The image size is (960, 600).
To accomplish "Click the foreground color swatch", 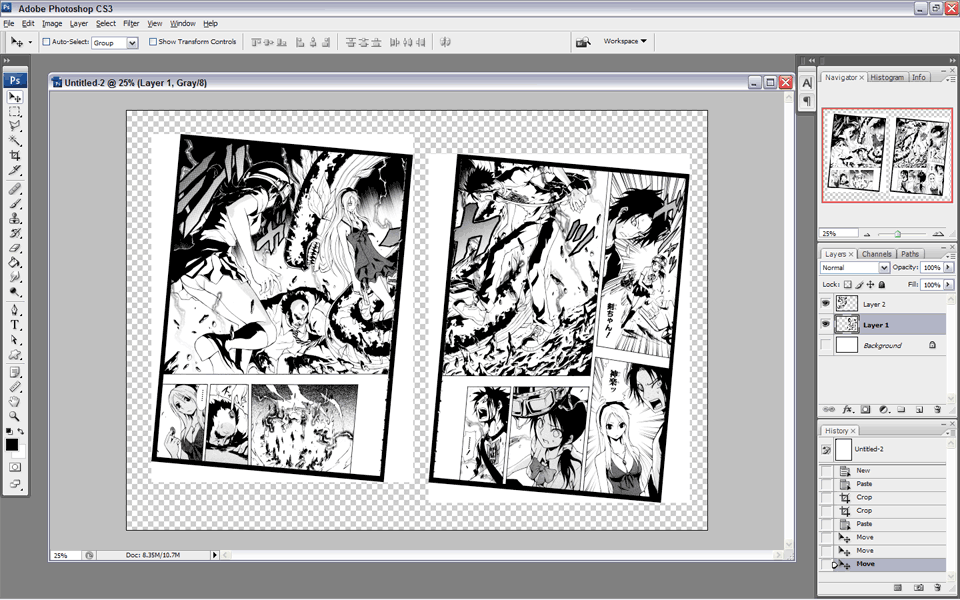I will click(x=12, y=445).
